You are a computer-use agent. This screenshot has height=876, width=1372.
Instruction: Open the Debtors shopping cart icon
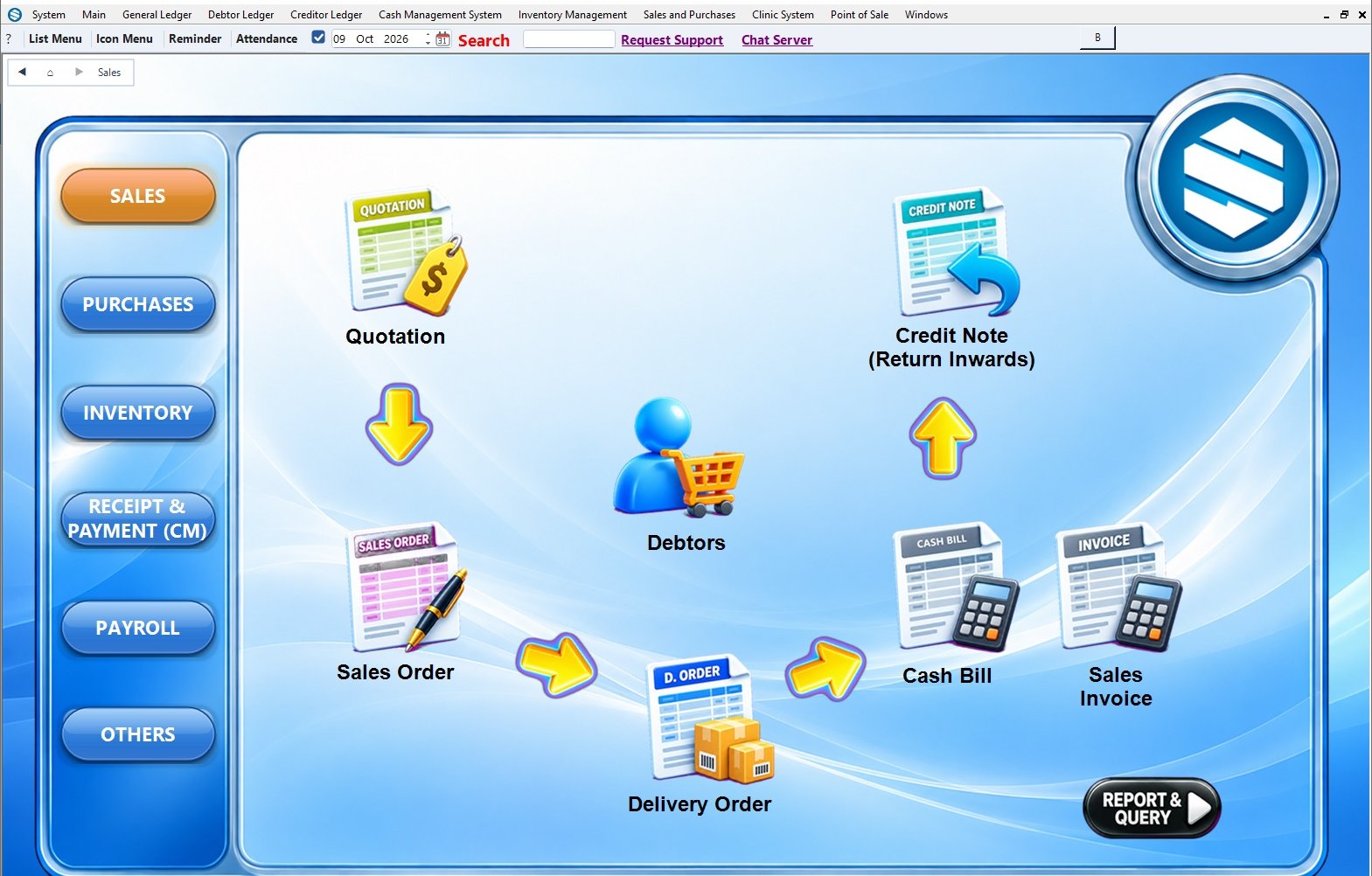[679, 457]
